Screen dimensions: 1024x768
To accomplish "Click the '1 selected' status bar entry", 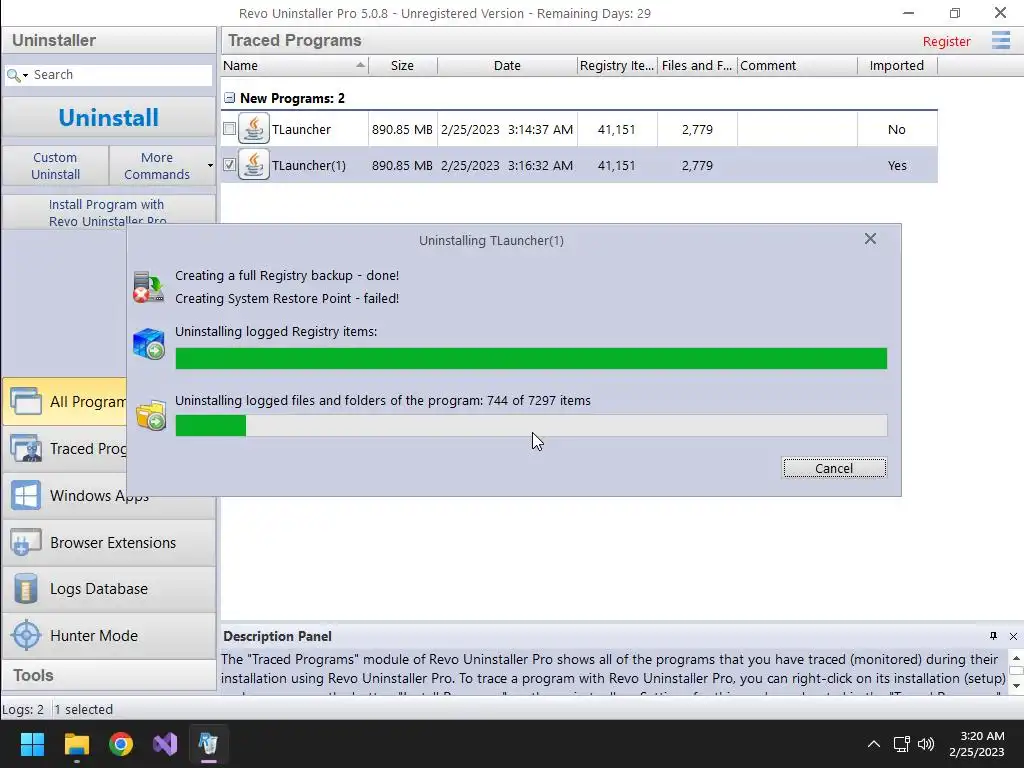I will [84, 709].
